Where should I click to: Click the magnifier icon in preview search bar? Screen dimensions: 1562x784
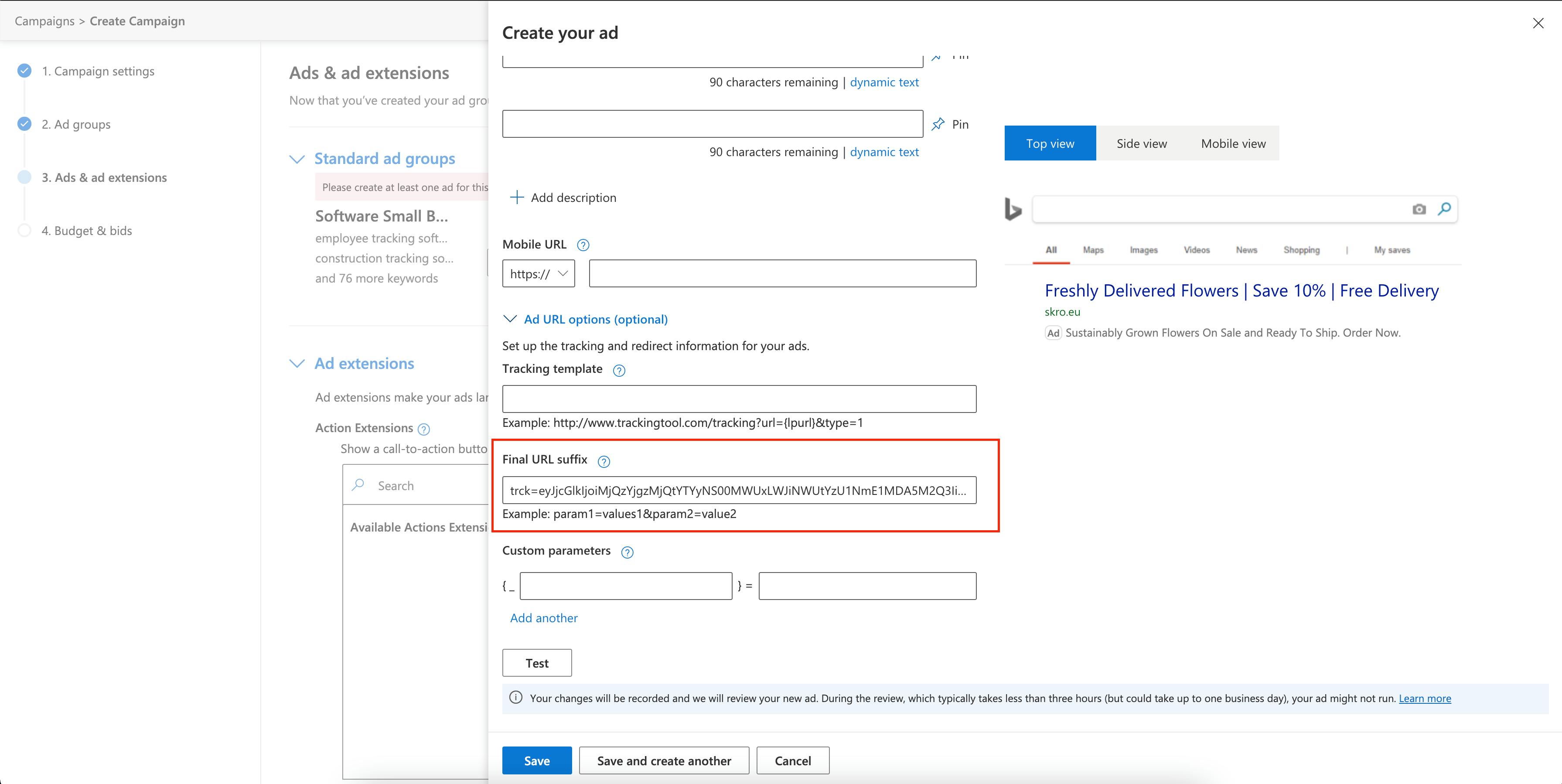pos(1444,208)
